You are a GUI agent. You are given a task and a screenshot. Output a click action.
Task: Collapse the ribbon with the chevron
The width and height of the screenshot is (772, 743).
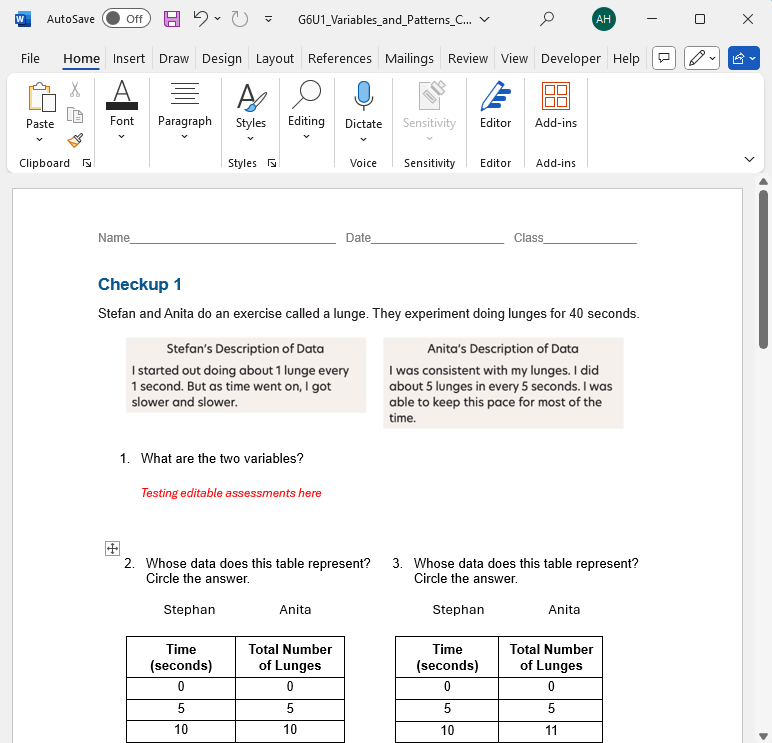[750, 159]
